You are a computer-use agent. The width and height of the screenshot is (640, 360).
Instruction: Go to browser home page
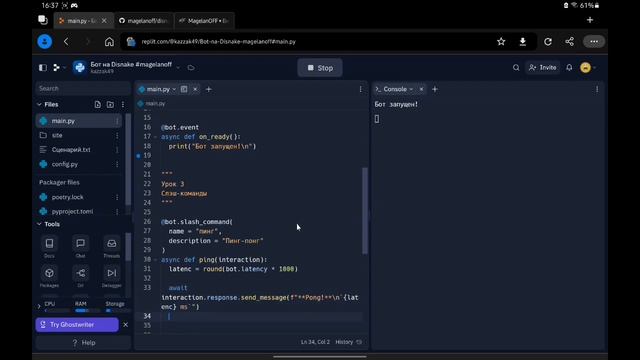click(x=109, y=42)
